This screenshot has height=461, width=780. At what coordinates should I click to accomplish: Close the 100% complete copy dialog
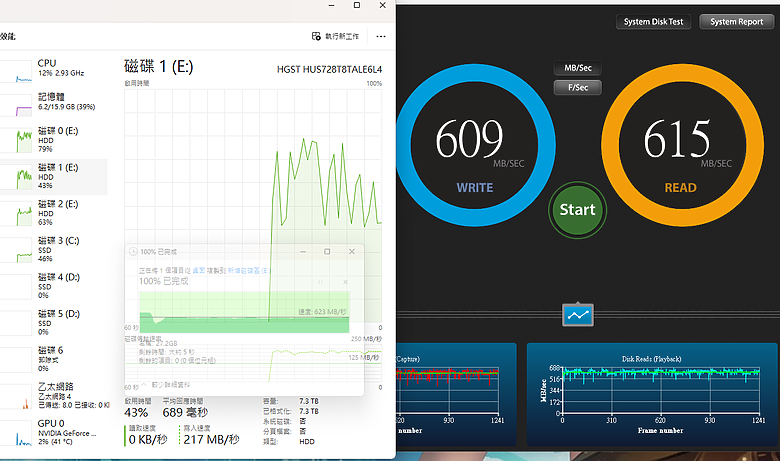pos(352,252)
